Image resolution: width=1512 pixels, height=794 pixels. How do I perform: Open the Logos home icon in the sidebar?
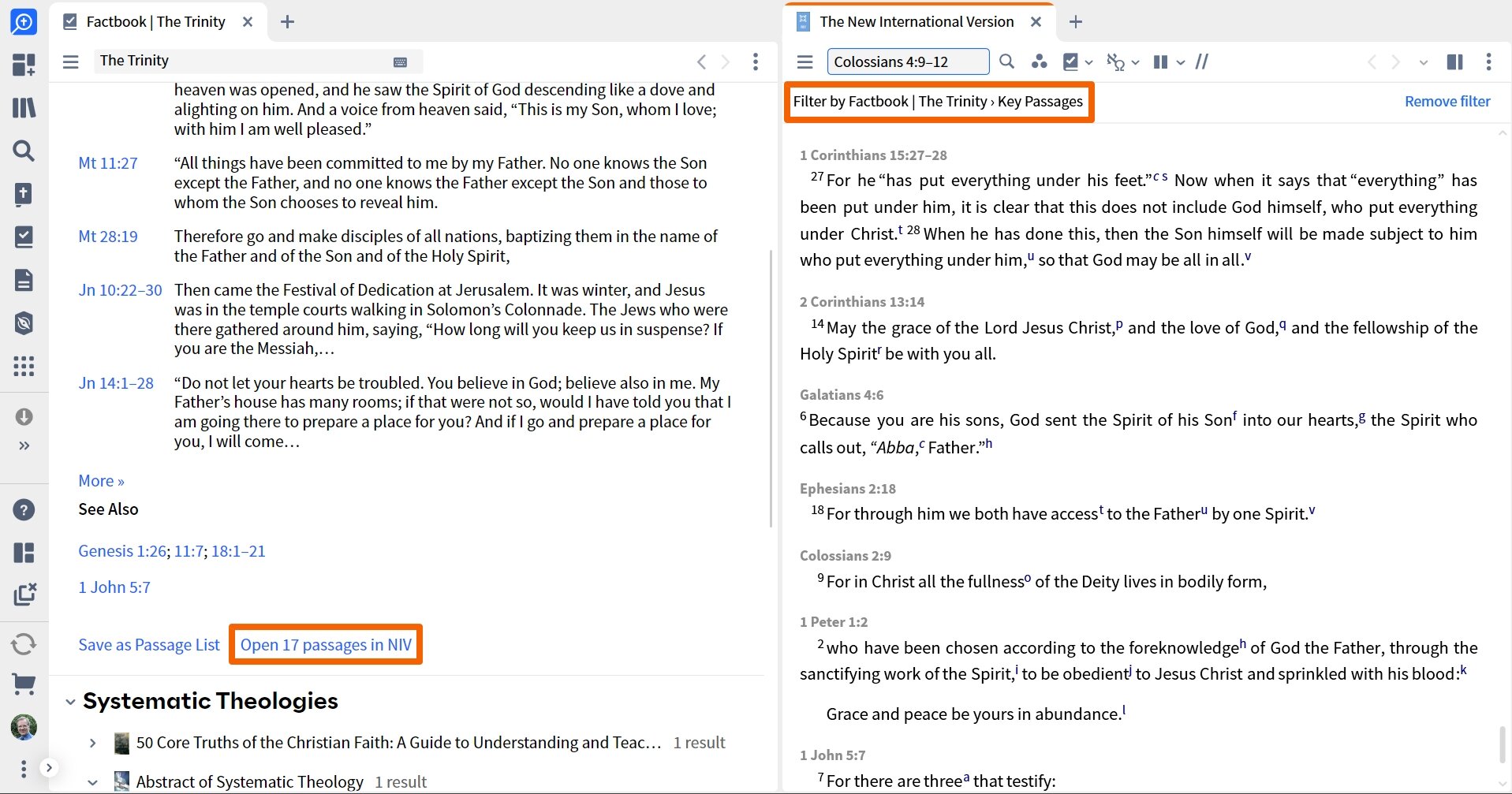[x=24, y=21]
